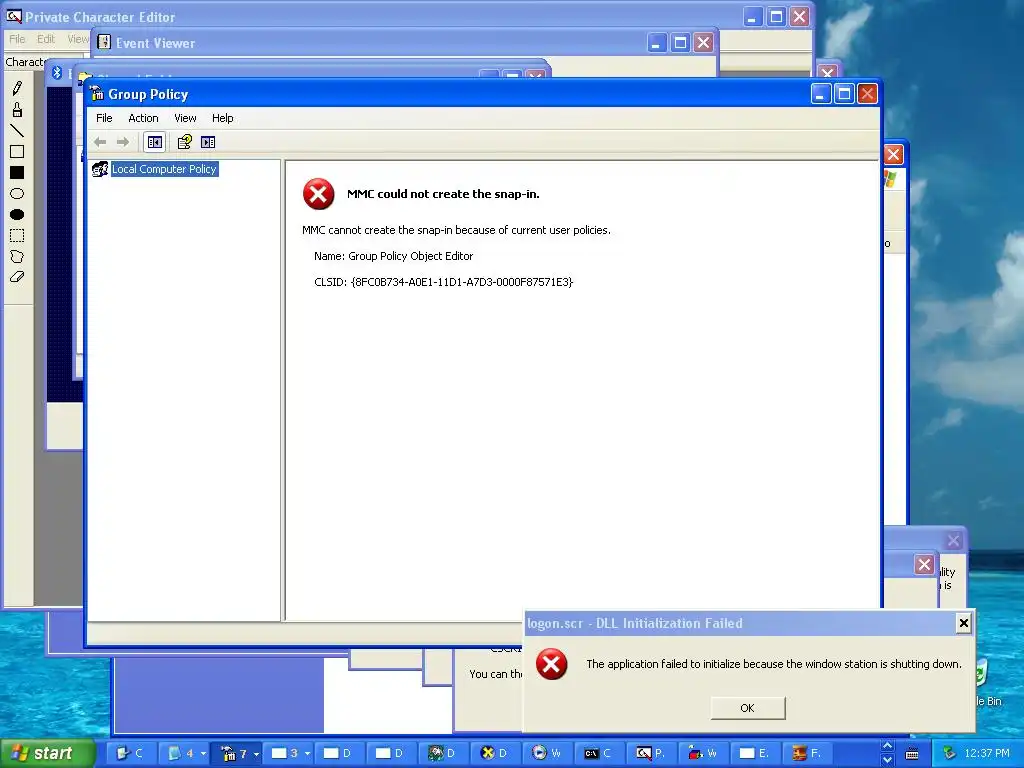This screenshot has width=1024, height=768.
Task: Select the Hollow Ellipse tool in Character Editor
Action: [17, 193]
